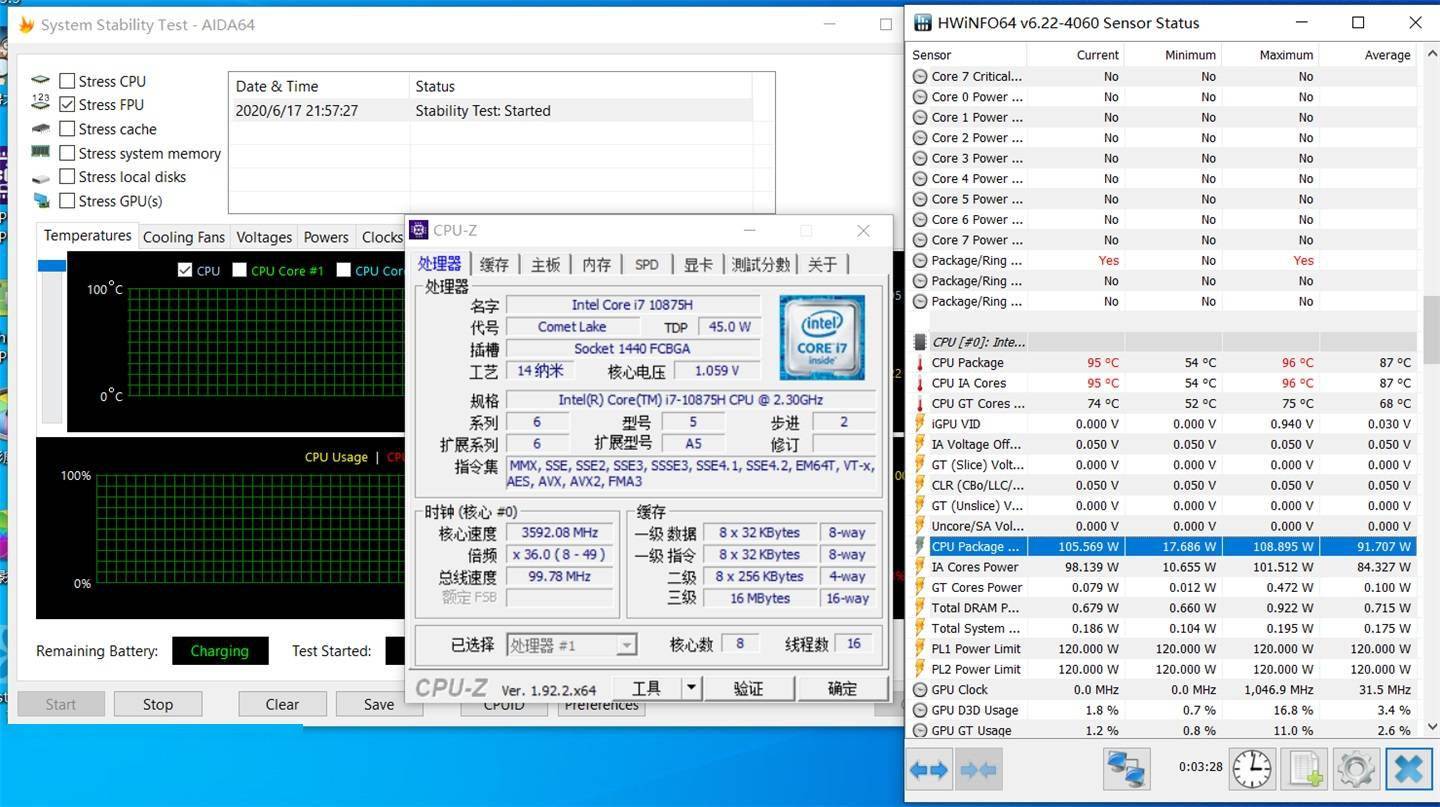Enable the Stress CPU checkbox
The image size is (1440, 807).
click(x=67, y=81)
